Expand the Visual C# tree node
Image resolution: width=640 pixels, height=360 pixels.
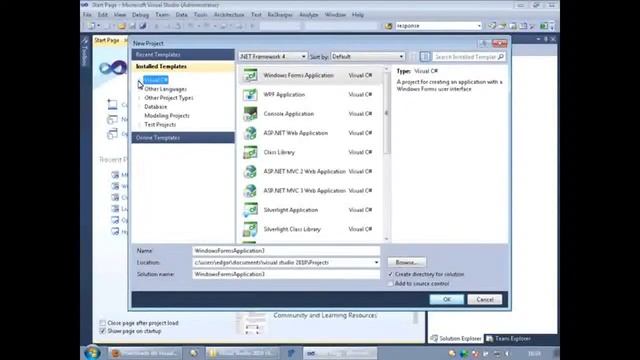140,80
